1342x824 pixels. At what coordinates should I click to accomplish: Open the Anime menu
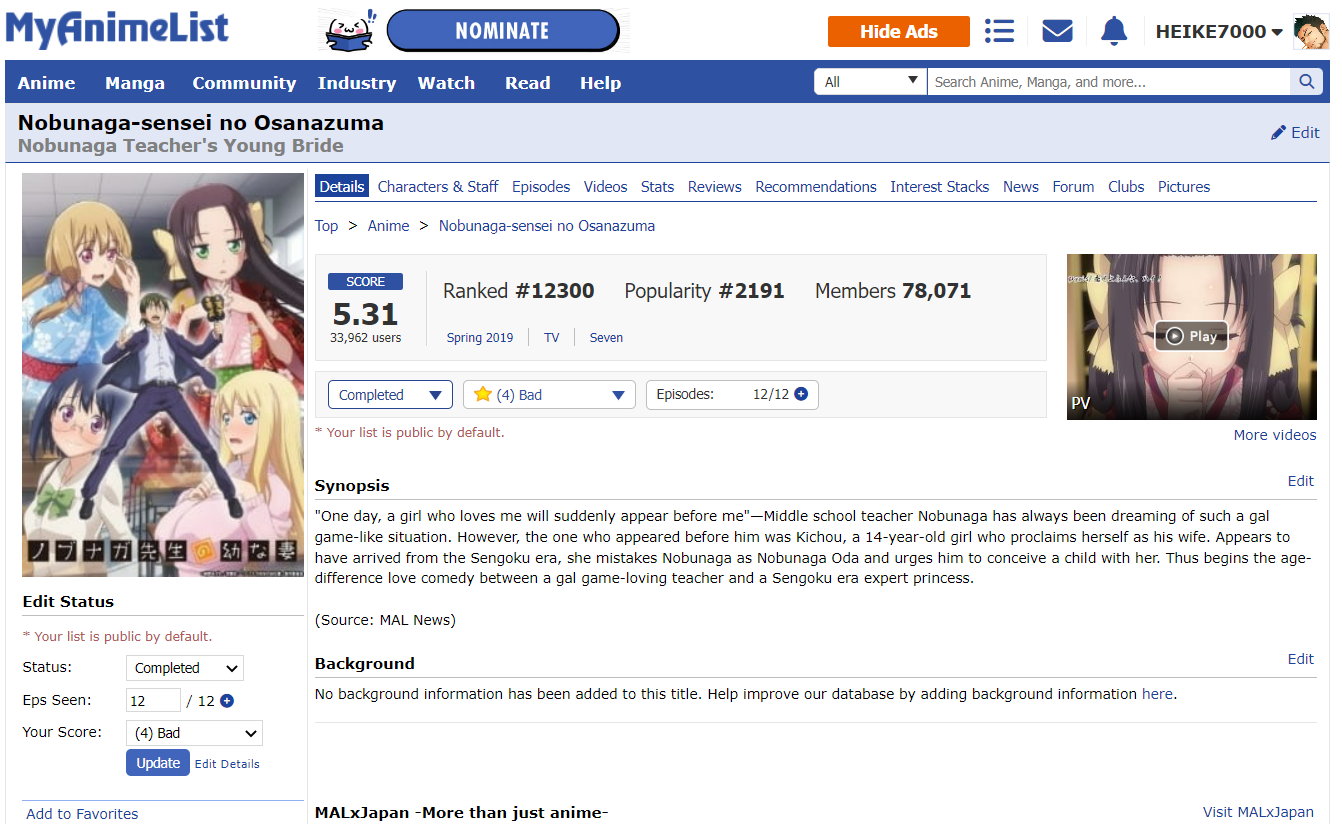tap(46, 83)
